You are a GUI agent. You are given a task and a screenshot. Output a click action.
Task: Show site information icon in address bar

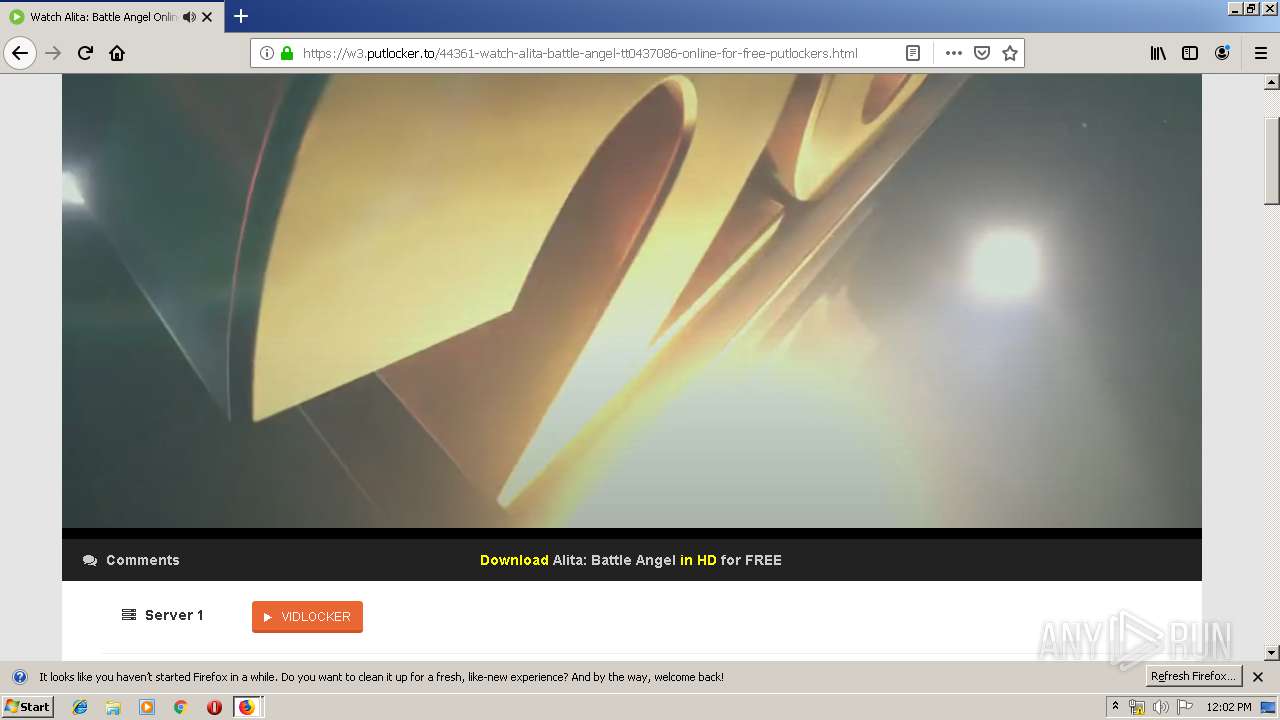pyautogui.click(x=267, y=53)
